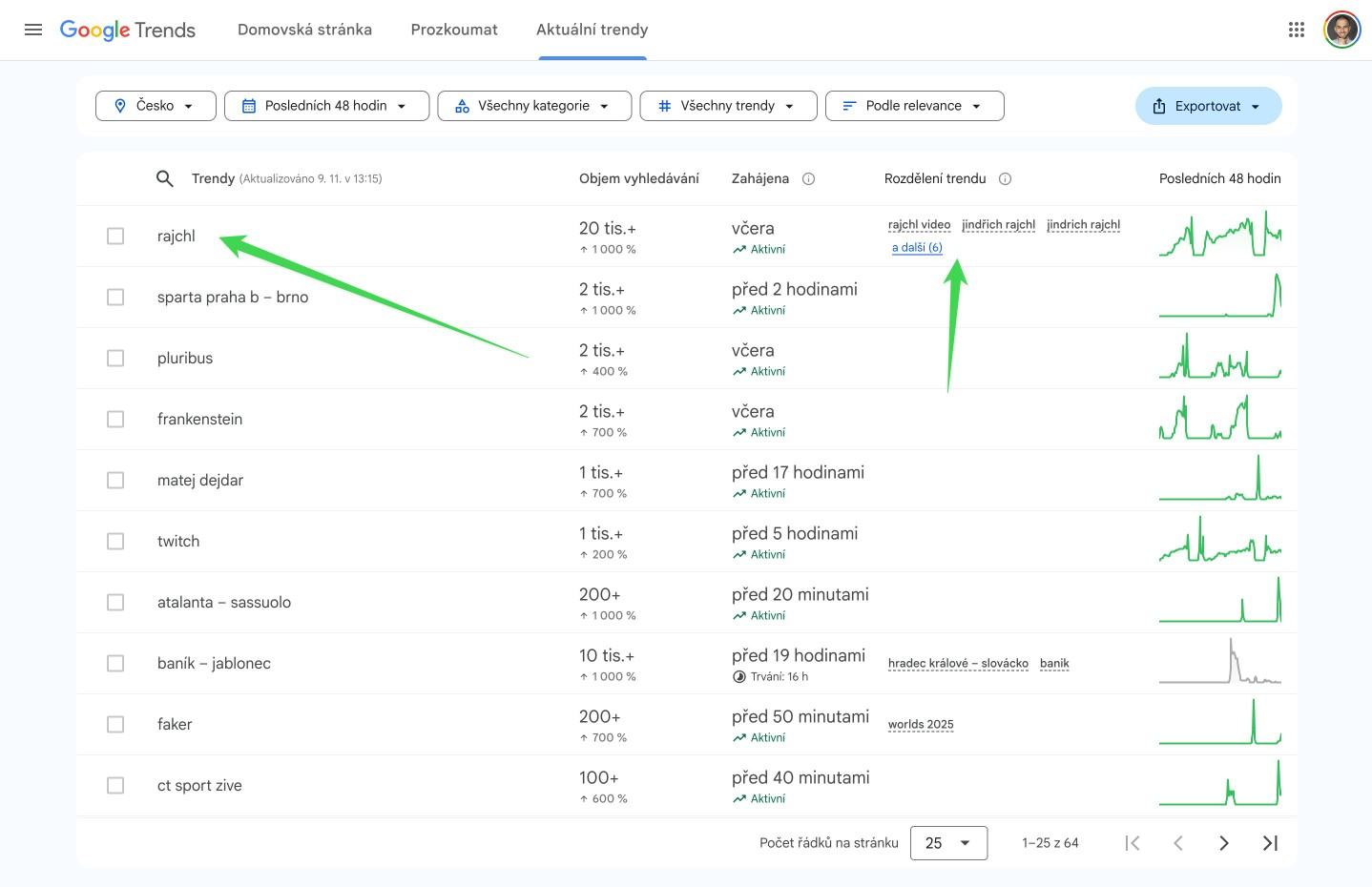1372x887 pixels.
Task: Switch to the Prozkoumat tab
Action: 454,30
